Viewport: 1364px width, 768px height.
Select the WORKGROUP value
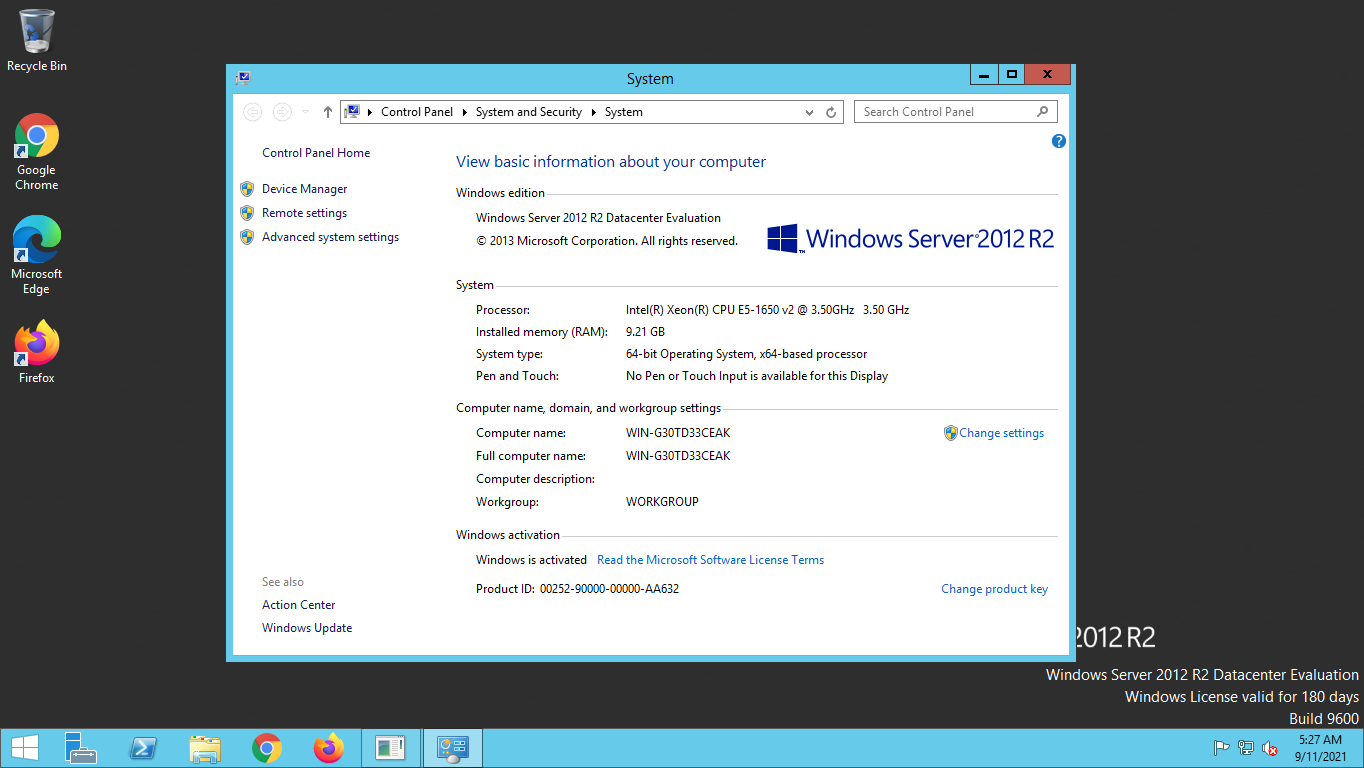point(662,502)
